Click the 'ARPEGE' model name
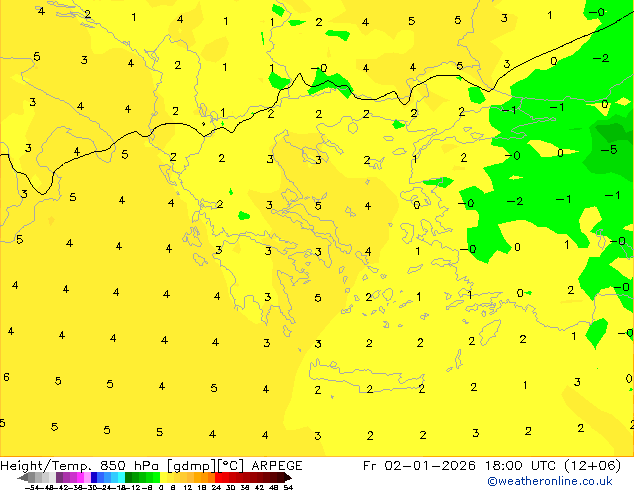 (x=277, y=466)
